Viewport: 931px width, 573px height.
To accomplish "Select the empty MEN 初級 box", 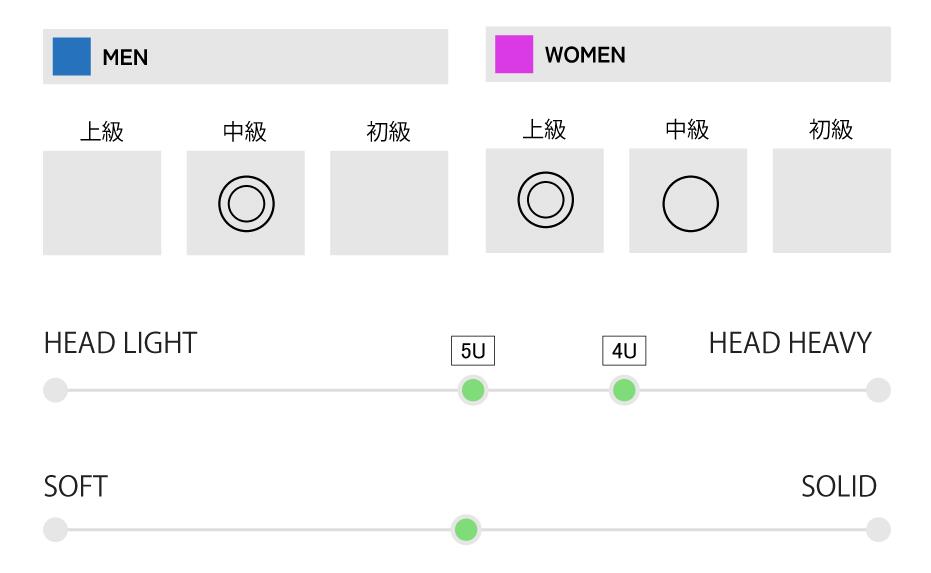I will (x=389, y=203).
